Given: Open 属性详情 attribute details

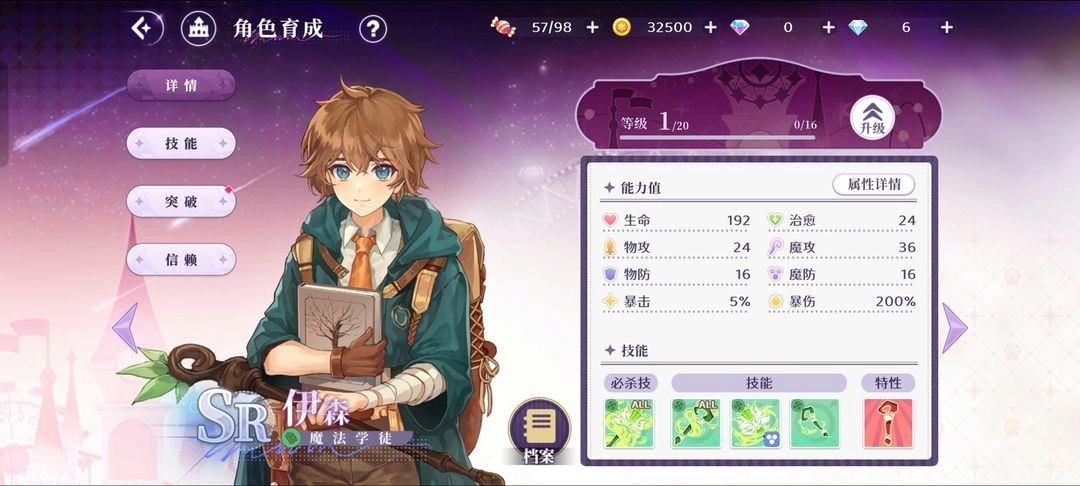Looking at the screenshot, I should click(873, 184).
